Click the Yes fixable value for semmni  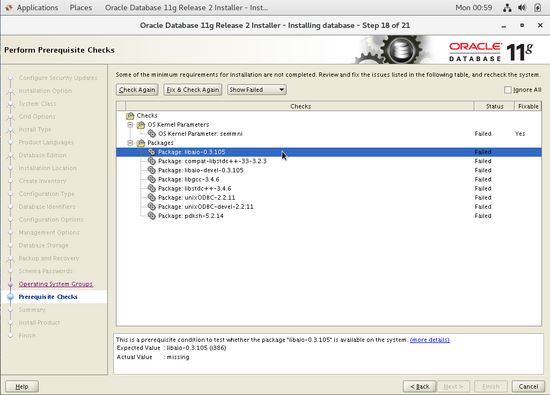(520, 134)
